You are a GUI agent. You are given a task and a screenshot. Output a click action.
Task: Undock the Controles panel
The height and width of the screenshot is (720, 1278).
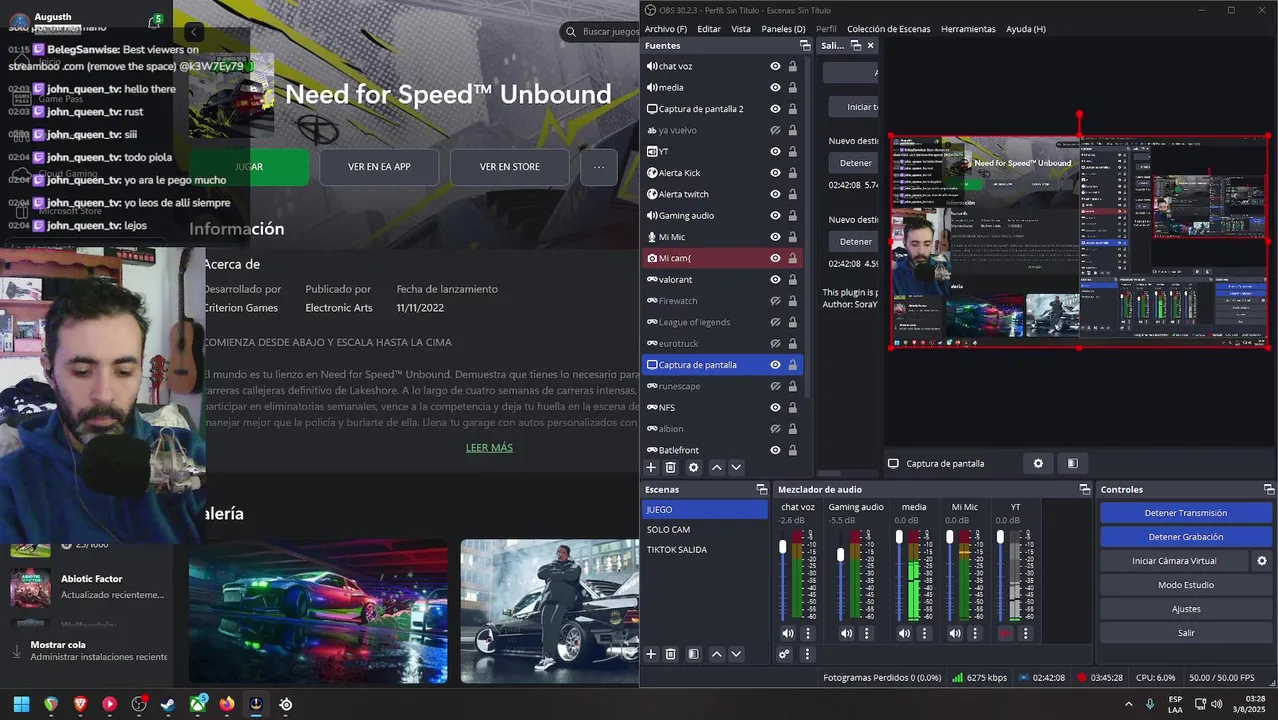pyautogui.click(x=1269, y=489)
